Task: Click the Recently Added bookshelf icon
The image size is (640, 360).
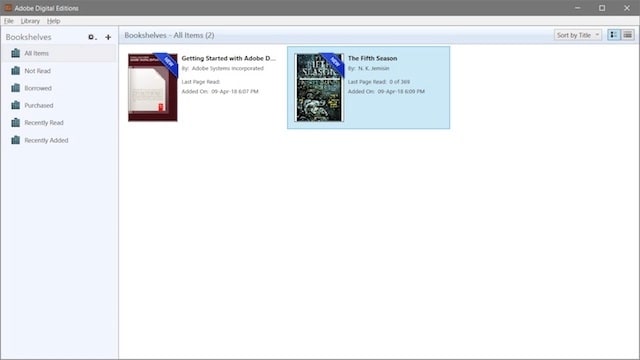Action: coord(16,140)
